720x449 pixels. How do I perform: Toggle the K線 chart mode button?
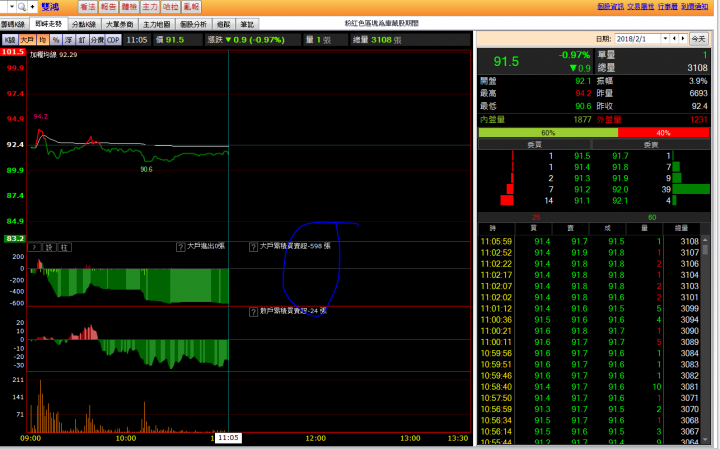coord(10,40)
